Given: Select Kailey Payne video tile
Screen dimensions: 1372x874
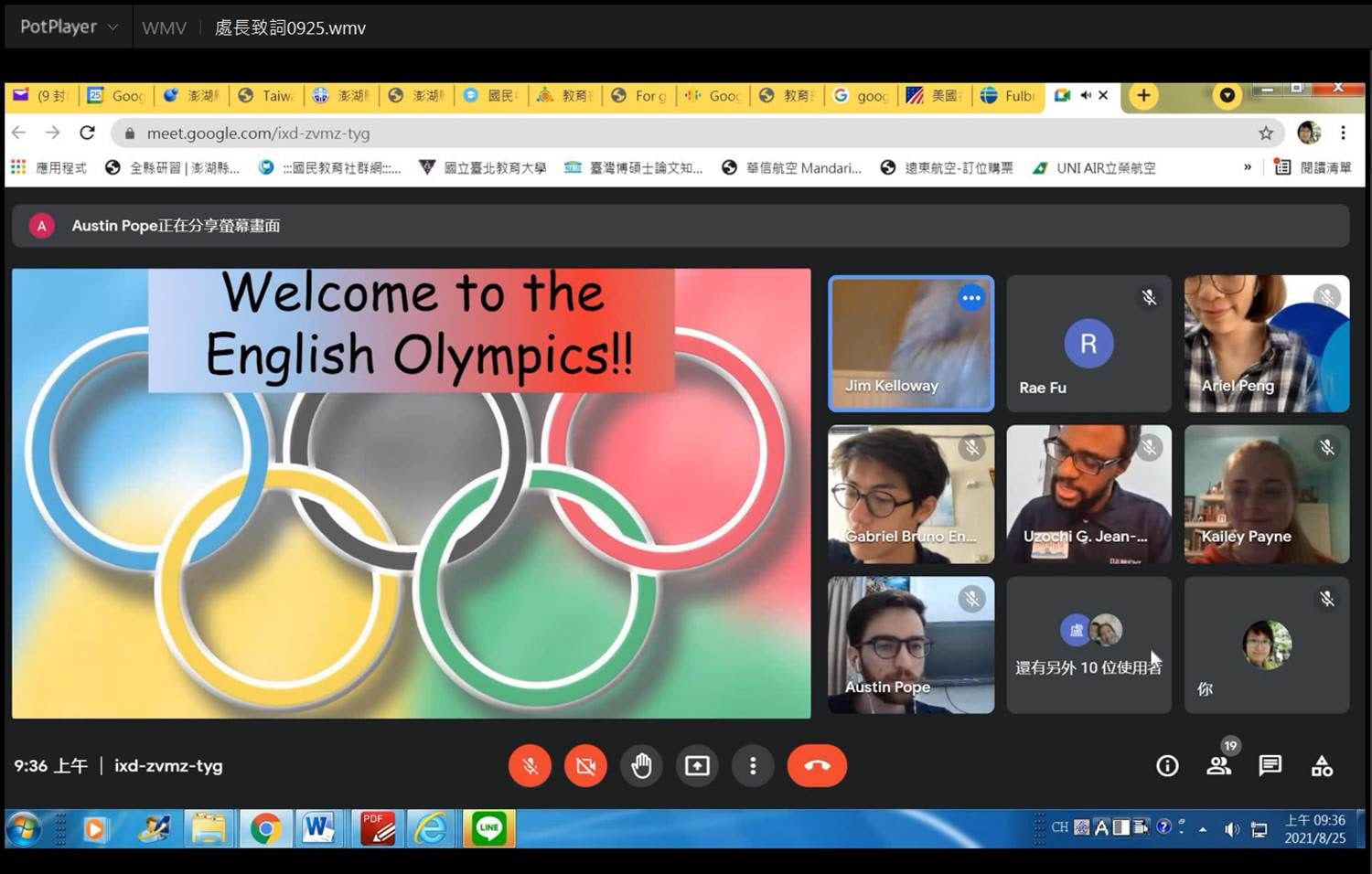Looking at the screenshot, I should 1267,494.
